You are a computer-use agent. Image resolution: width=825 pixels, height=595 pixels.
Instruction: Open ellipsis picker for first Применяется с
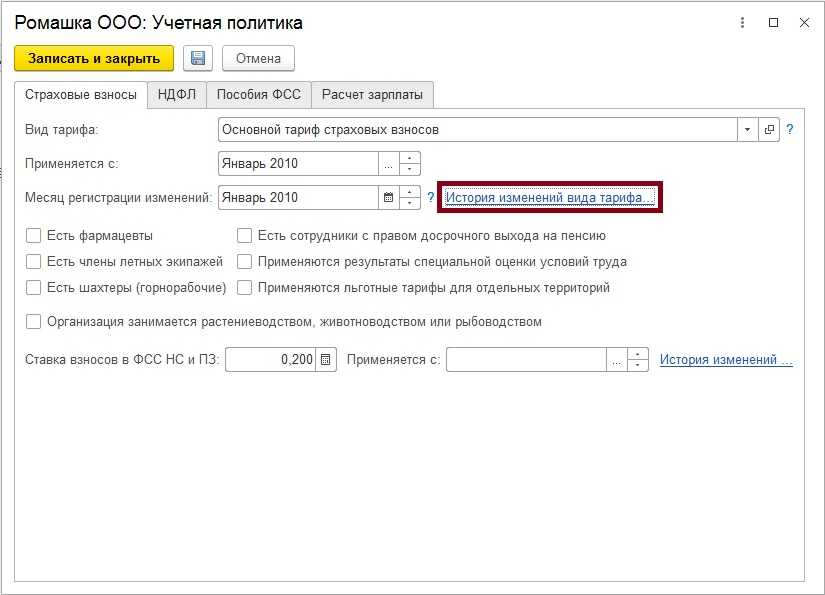[x=388, y=164]
